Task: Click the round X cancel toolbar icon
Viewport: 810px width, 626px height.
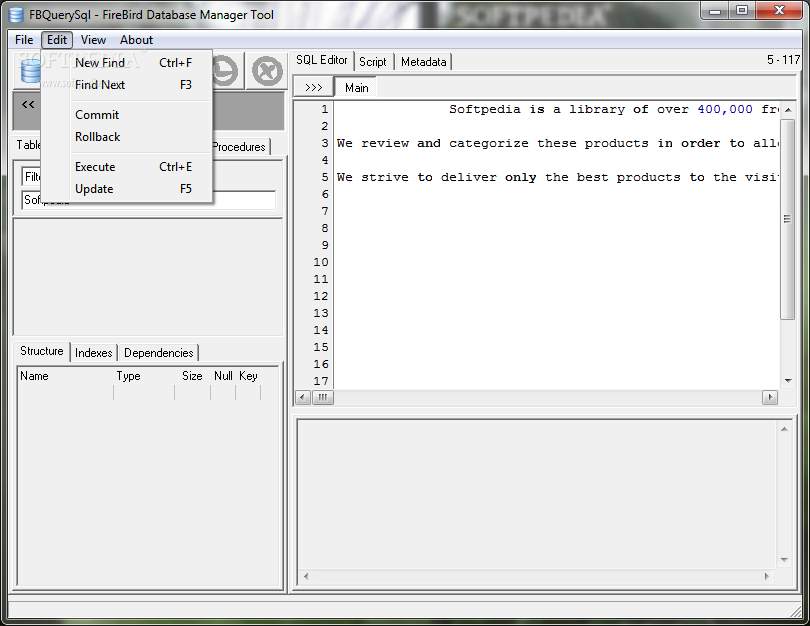Action: coord(267,71)
